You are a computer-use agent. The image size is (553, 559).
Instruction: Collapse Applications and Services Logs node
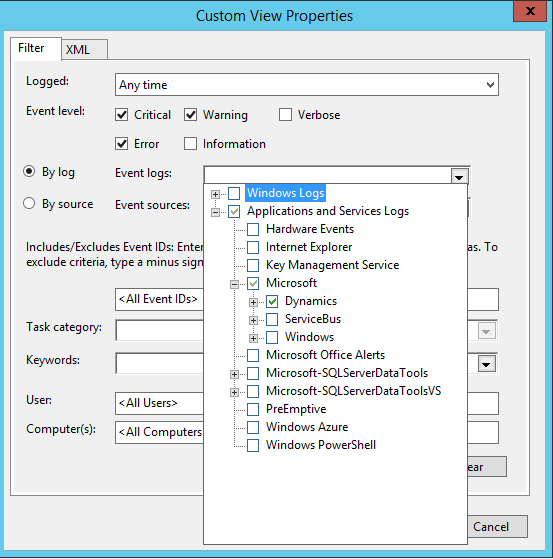(x=215, y=212)
